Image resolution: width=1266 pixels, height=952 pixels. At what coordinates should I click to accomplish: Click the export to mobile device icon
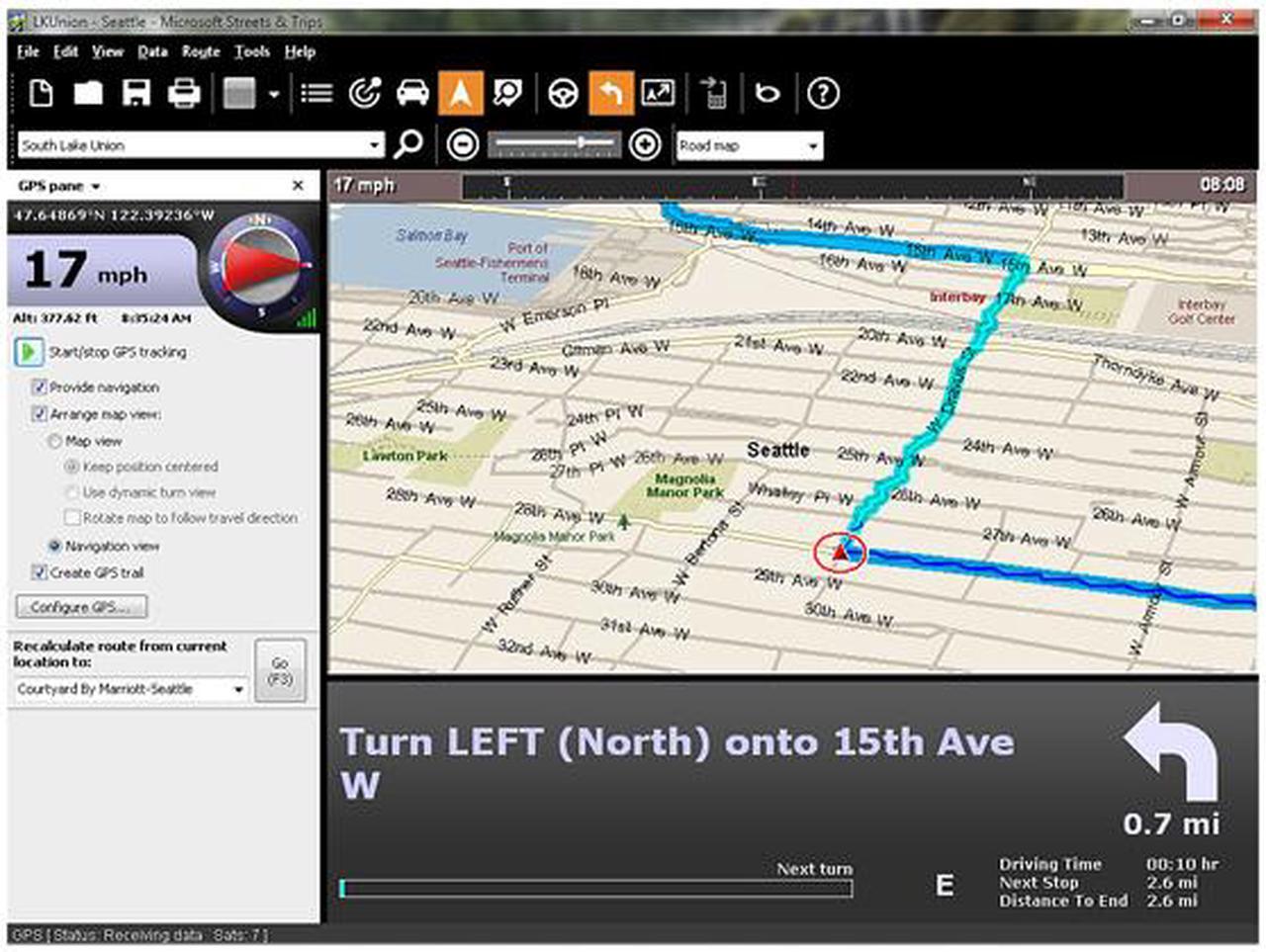click(714, 93)
